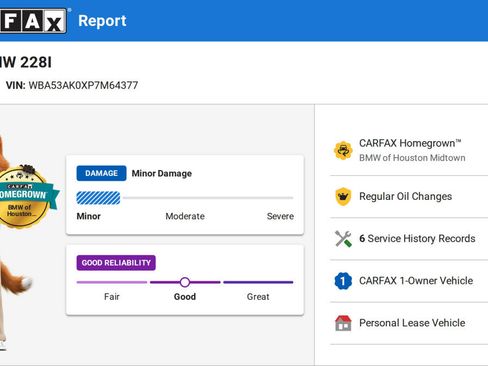The image size is (488, 366).
Task: Click the Severe label under damage bar
Action: 280,216
